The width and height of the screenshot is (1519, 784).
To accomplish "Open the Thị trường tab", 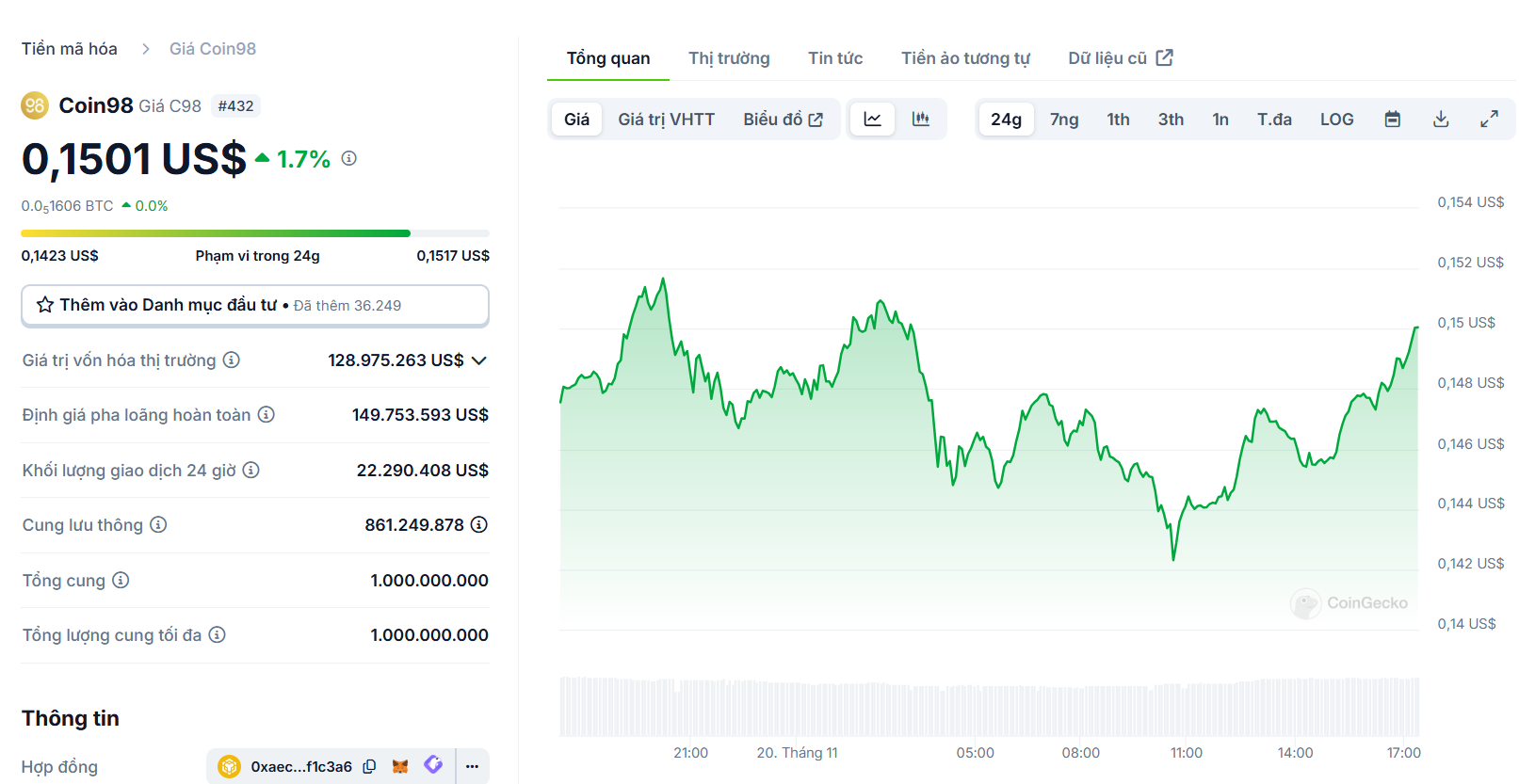I will point(729,58).
